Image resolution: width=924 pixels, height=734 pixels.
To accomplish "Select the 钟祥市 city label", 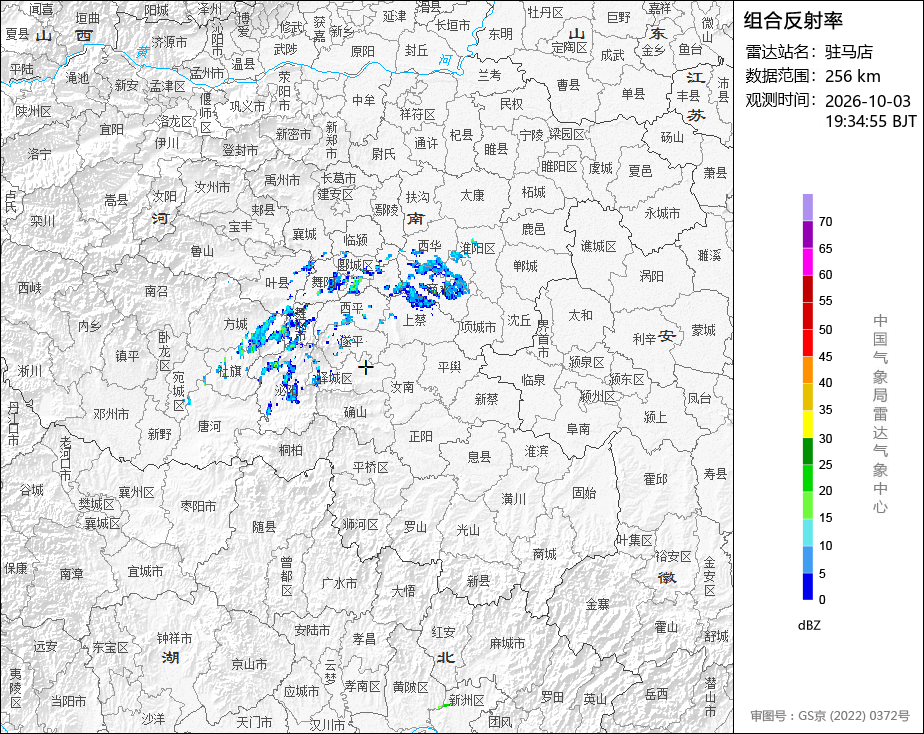I will tap(174, 638).
